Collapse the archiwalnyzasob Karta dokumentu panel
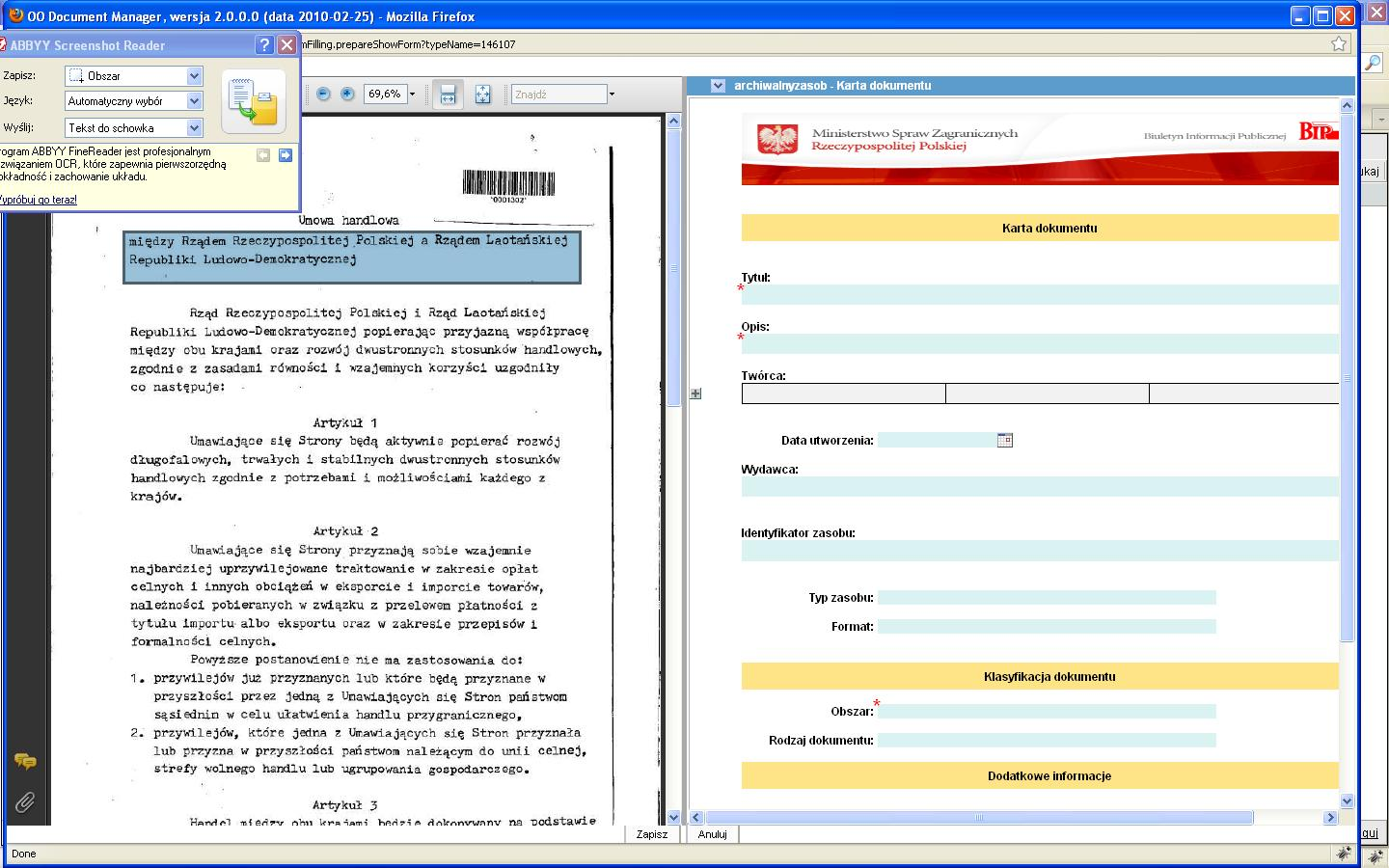1389x868 pixels. [x=718, y=85]
